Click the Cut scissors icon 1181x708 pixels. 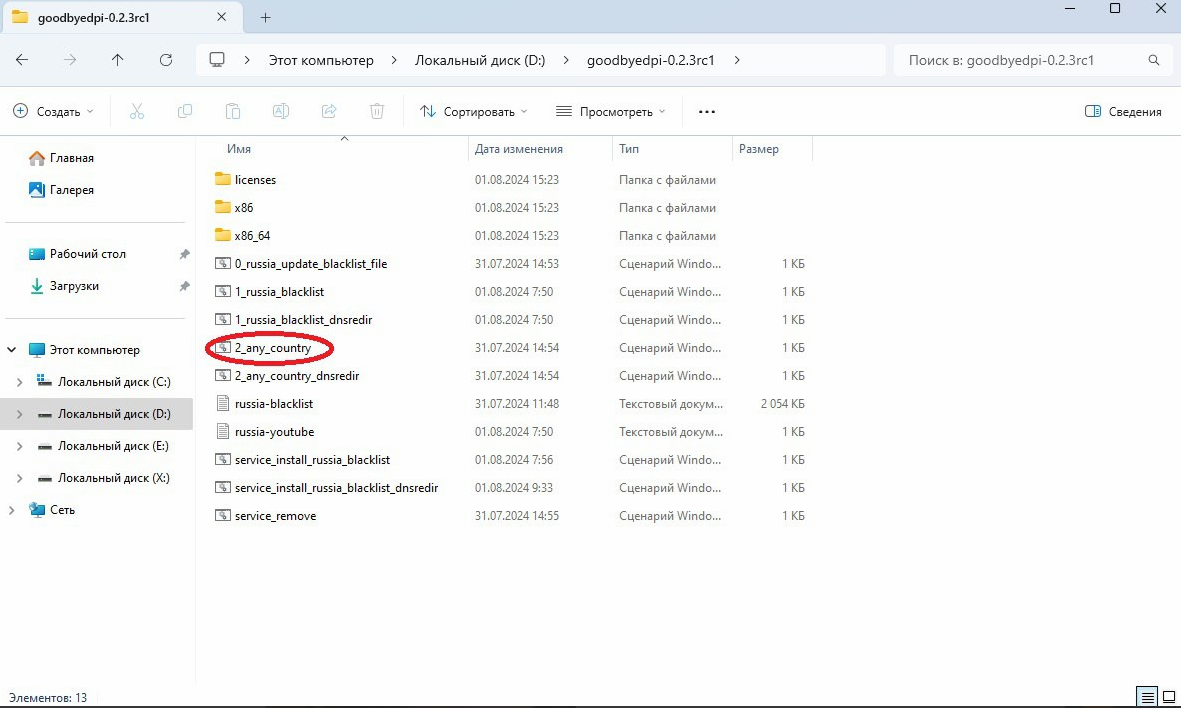136,111
